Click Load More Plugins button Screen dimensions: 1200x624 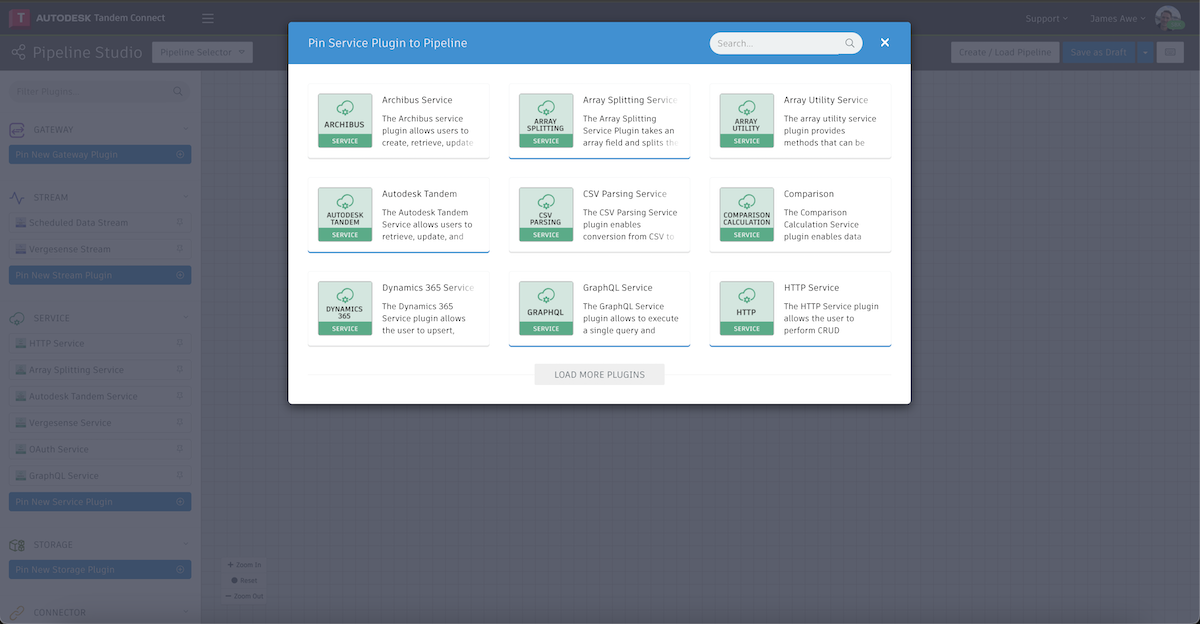click(599, 374)
